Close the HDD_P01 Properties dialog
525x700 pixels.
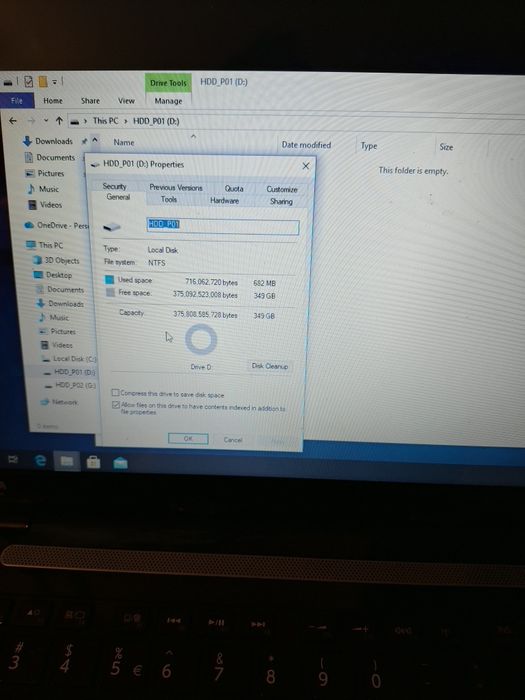(x=306, y=166)
